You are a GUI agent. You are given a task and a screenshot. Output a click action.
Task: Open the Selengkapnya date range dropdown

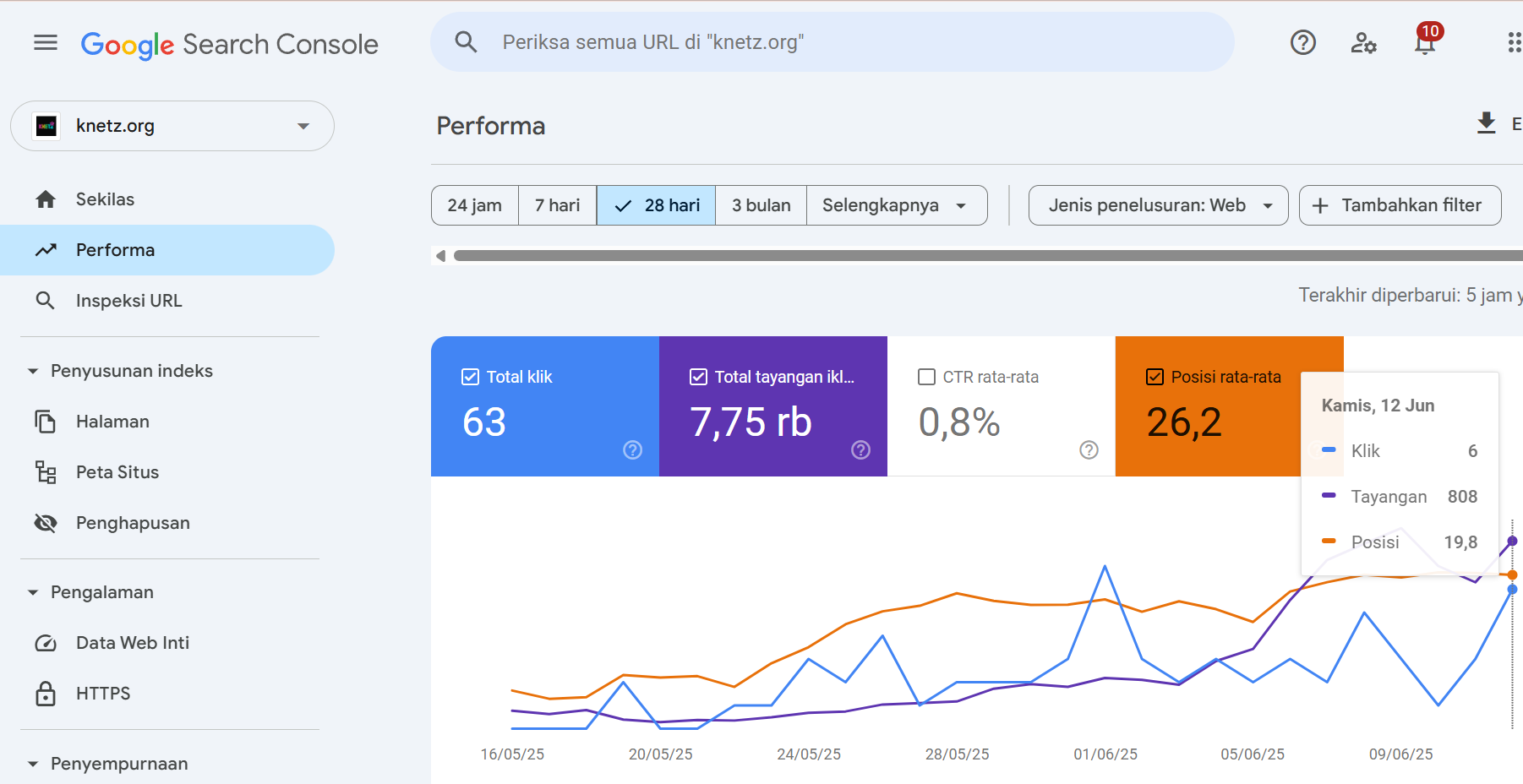[897, 205]
